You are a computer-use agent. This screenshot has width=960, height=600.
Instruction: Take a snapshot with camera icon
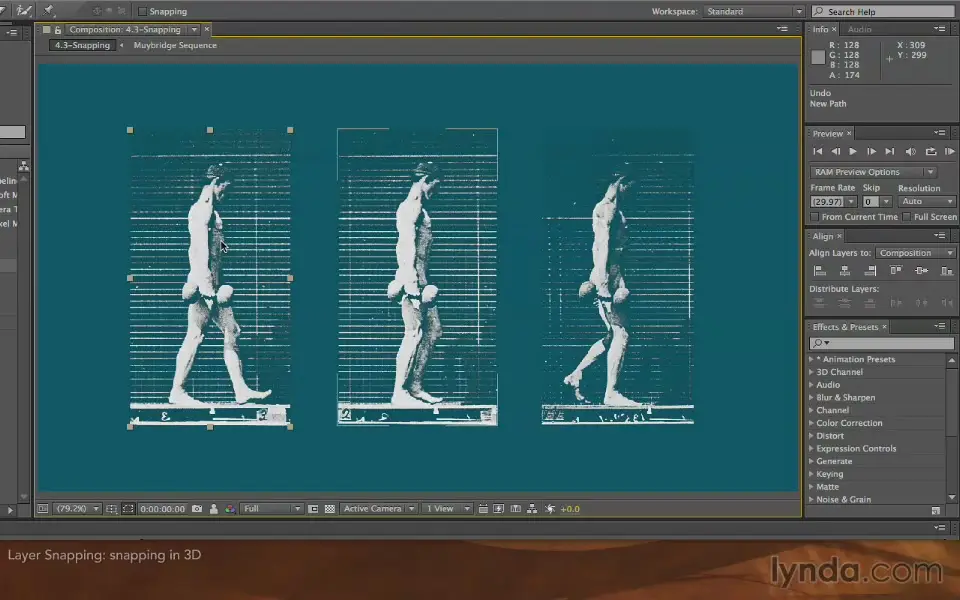[x=197, y=509]
